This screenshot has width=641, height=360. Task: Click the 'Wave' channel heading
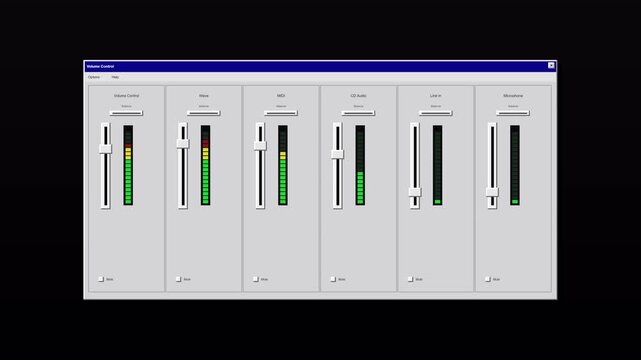204,96
